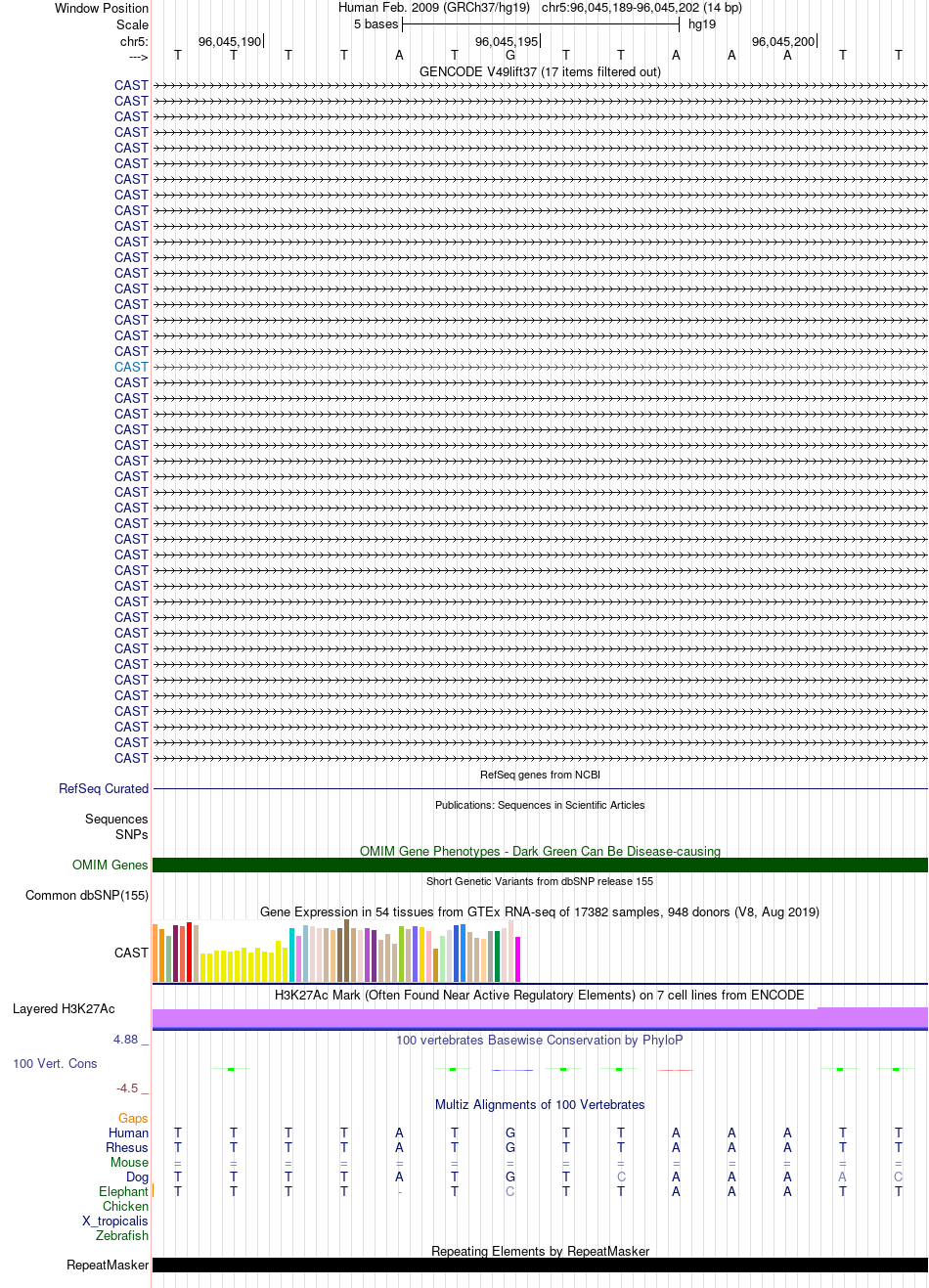This screenshot has width=929, height=1288.
Task: Click the Scale label in the ruler
Action: (133, 24)
